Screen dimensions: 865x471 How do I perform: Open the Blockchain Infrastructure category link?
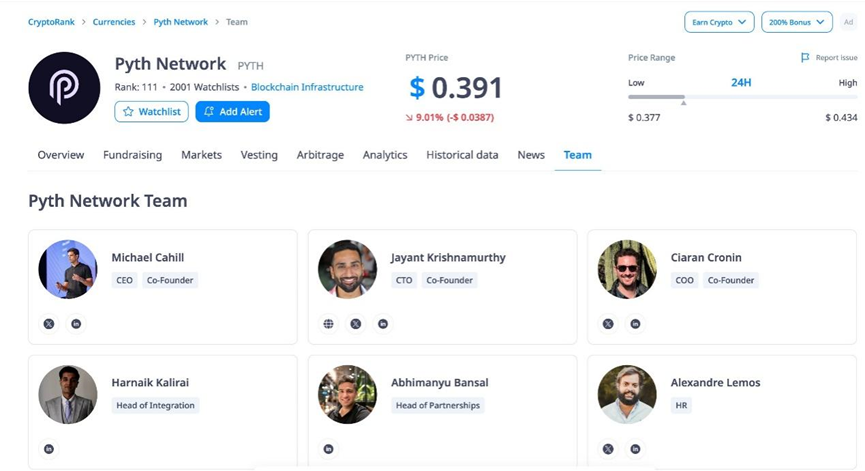[307, 88]
